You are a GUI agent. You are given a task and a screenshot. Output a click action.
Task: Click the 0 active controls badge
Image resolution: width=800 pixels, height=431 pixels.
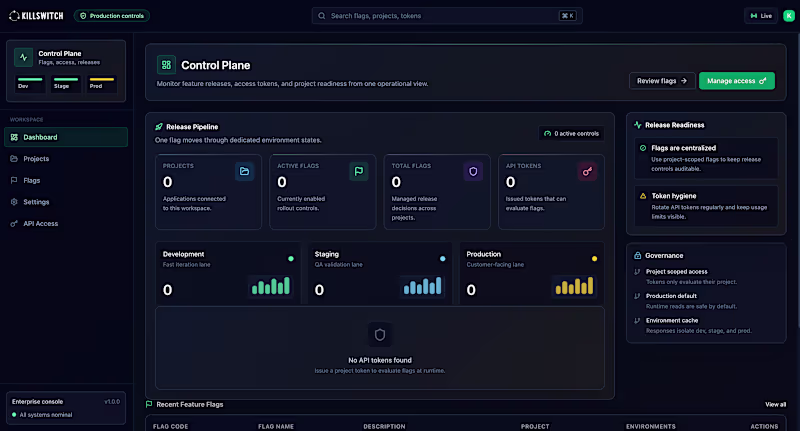tap(571, 134)
